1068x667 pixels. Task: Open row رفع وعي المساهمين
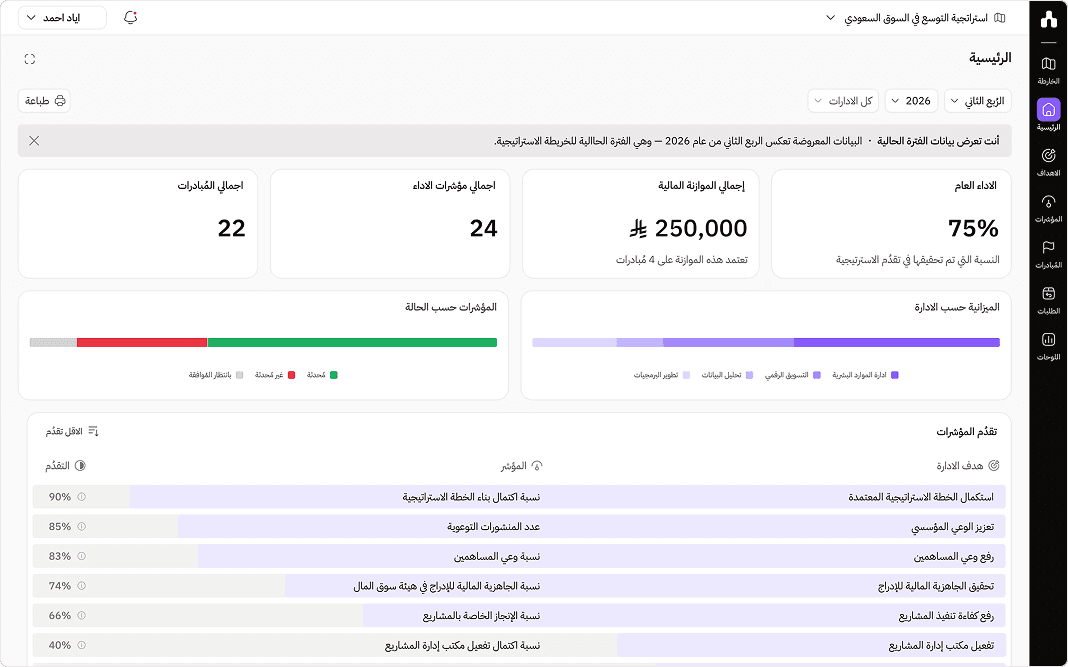519,556
